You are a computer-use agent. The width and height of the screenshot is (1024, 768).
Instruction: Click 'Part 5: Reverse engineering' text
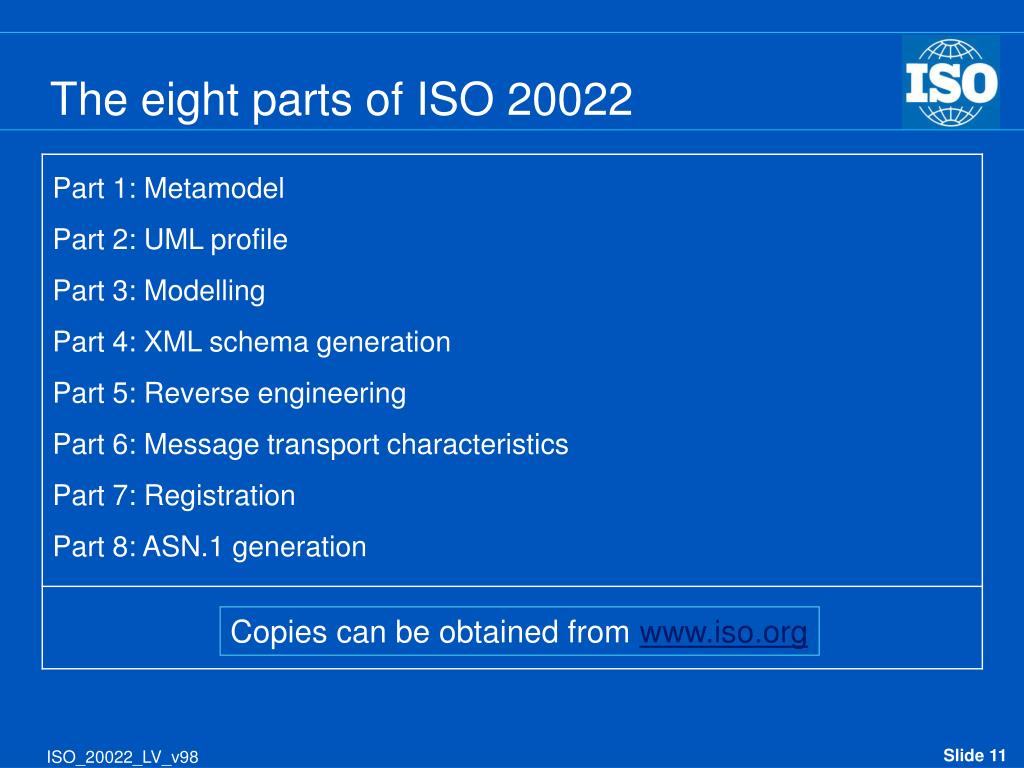[229, 394]
